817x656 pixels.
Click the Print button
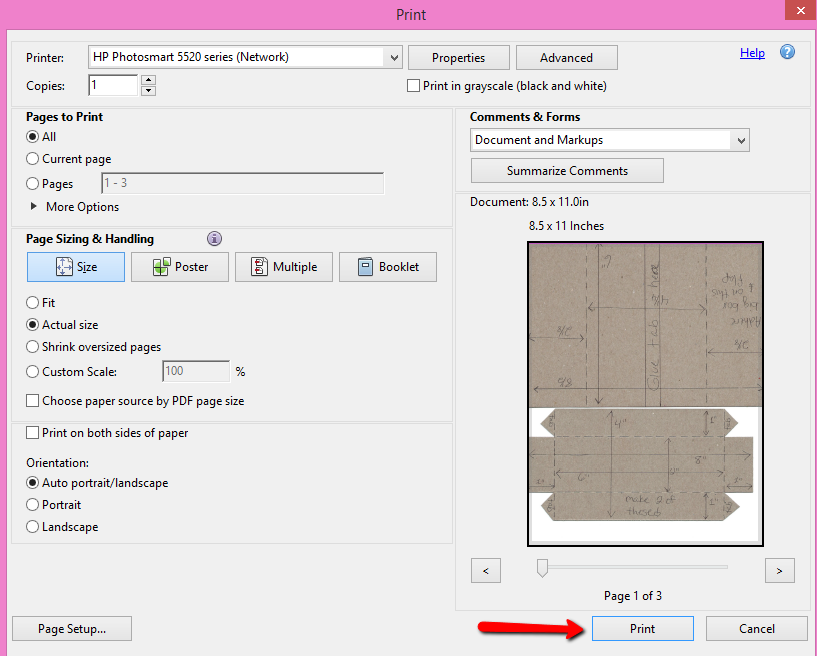pyautogui.click(x=642, y=628)
